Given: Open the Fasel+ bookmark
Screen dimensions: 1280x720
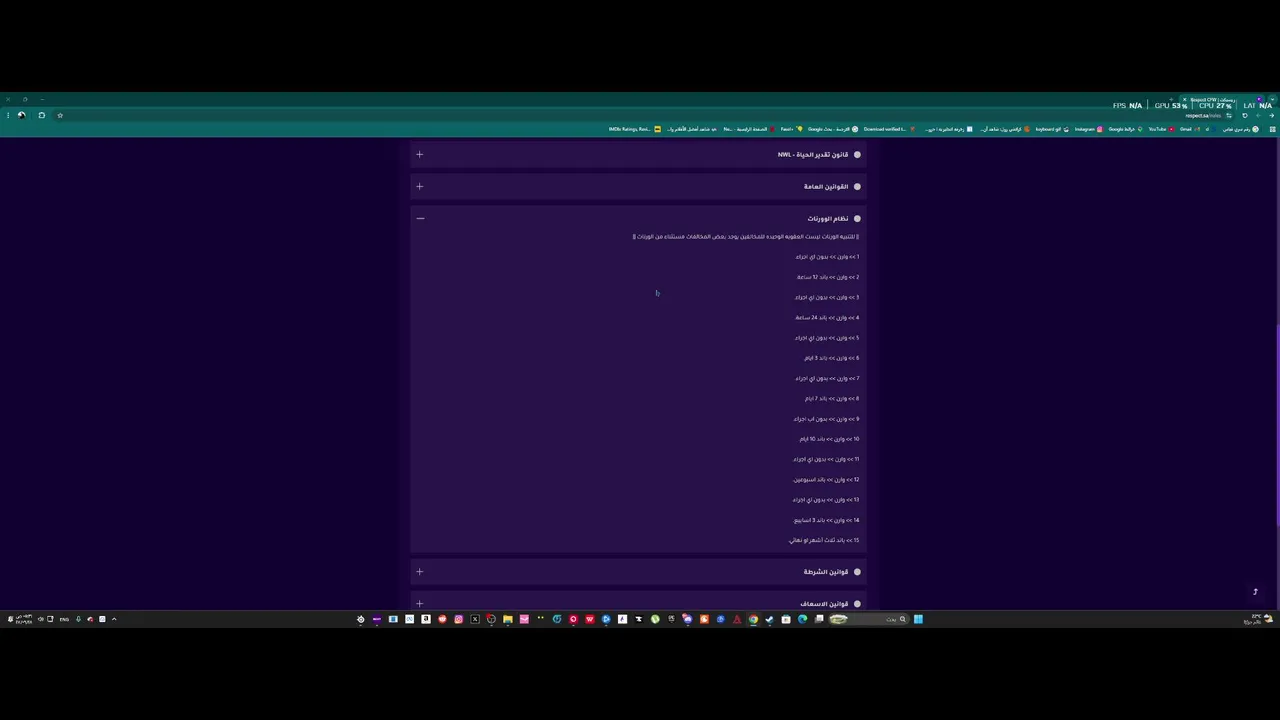Looking at the screenshot, I should pyautogui.click(x=791, y=129).
